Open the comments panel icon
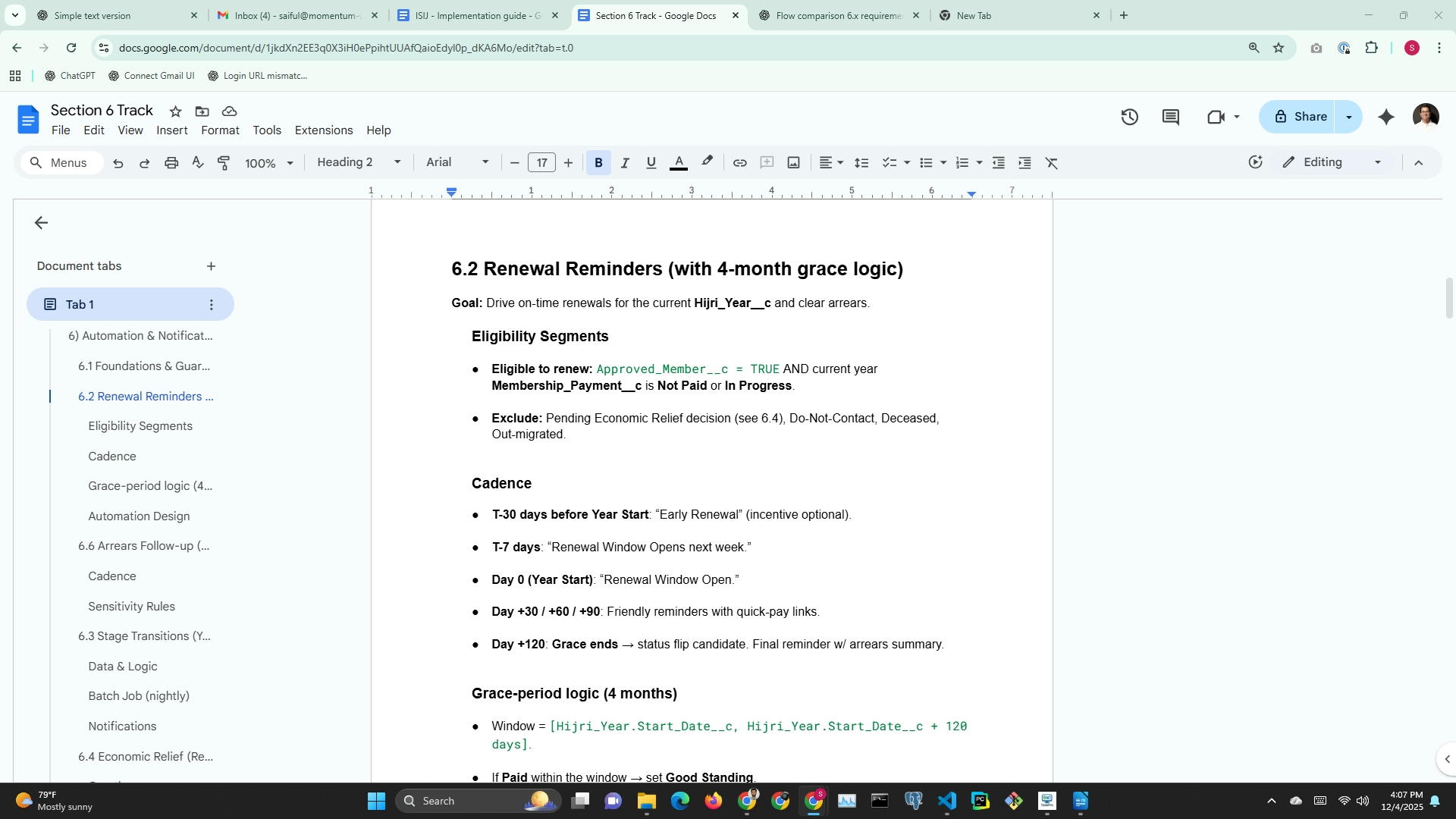The width and height of the screenshot is (1456, 819). coord(1170,117)
